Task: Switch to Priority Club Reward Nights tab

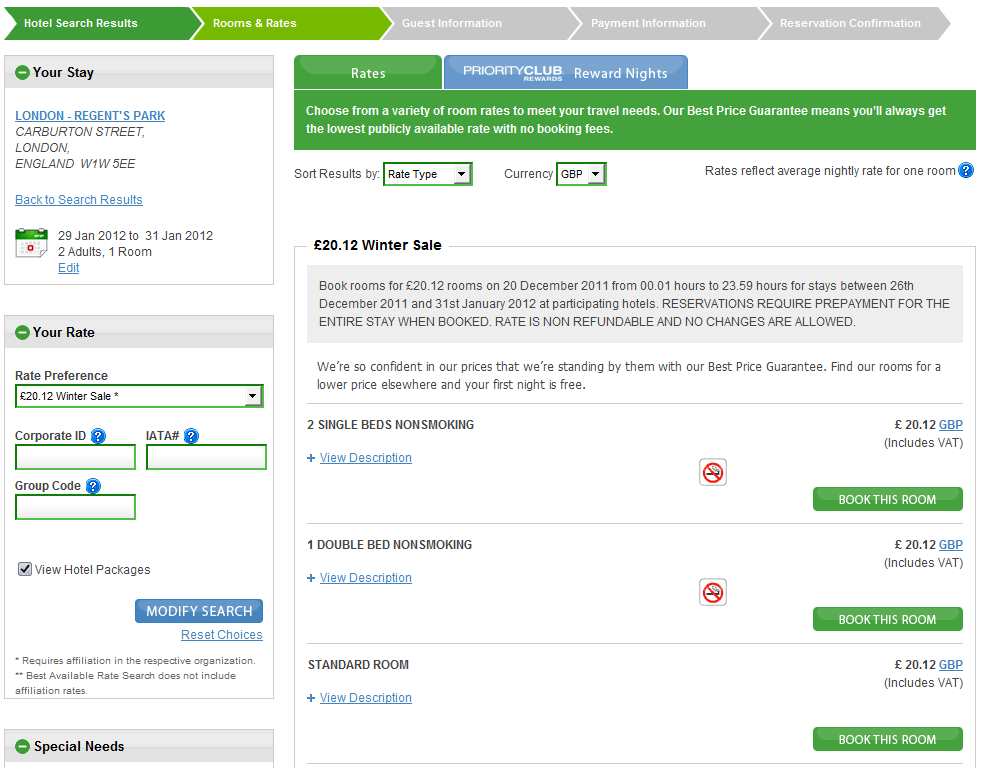Action: pyautogui.click(x=566, y=73)
